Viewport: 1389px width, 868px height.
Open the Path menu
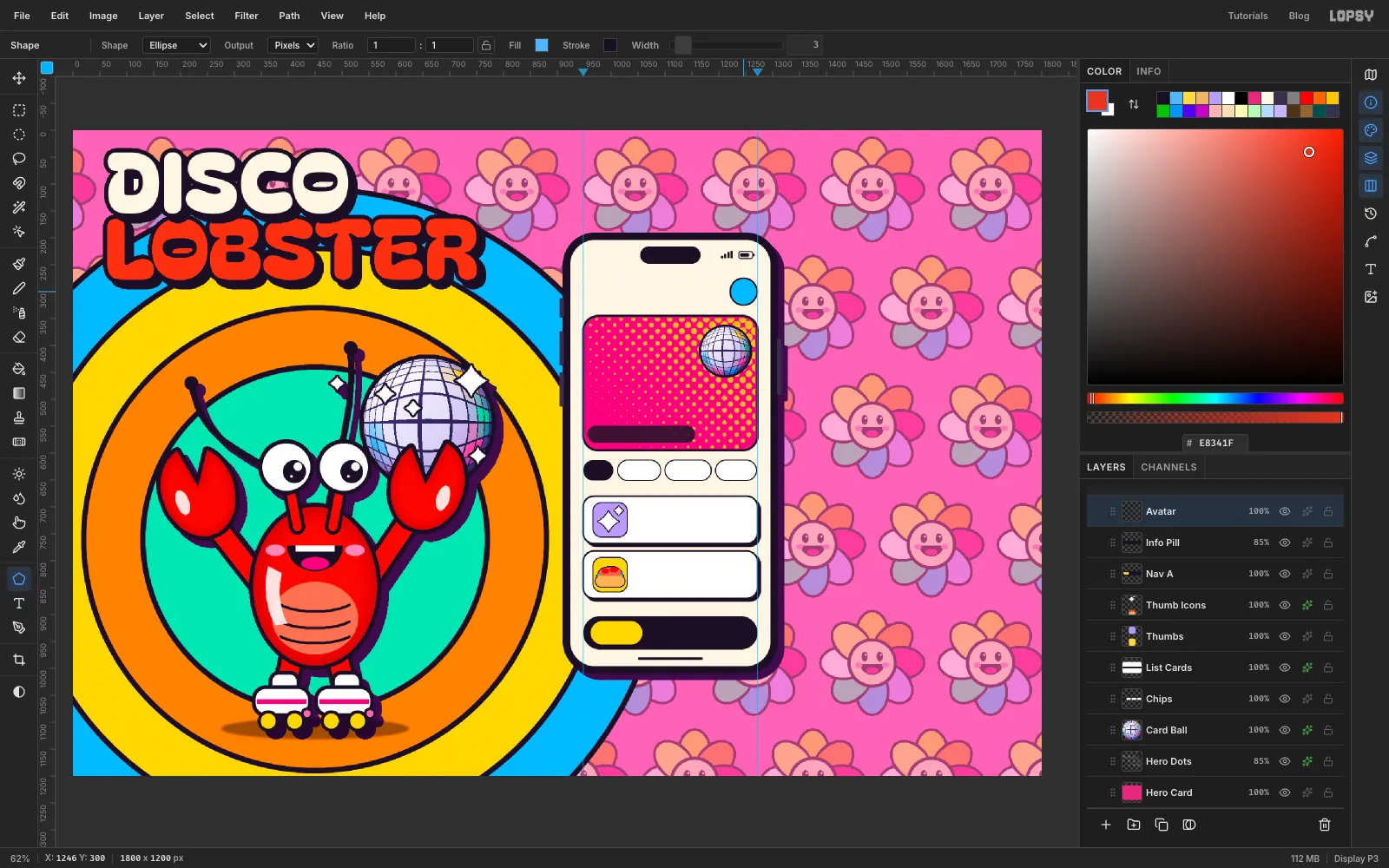coord(289,16)
